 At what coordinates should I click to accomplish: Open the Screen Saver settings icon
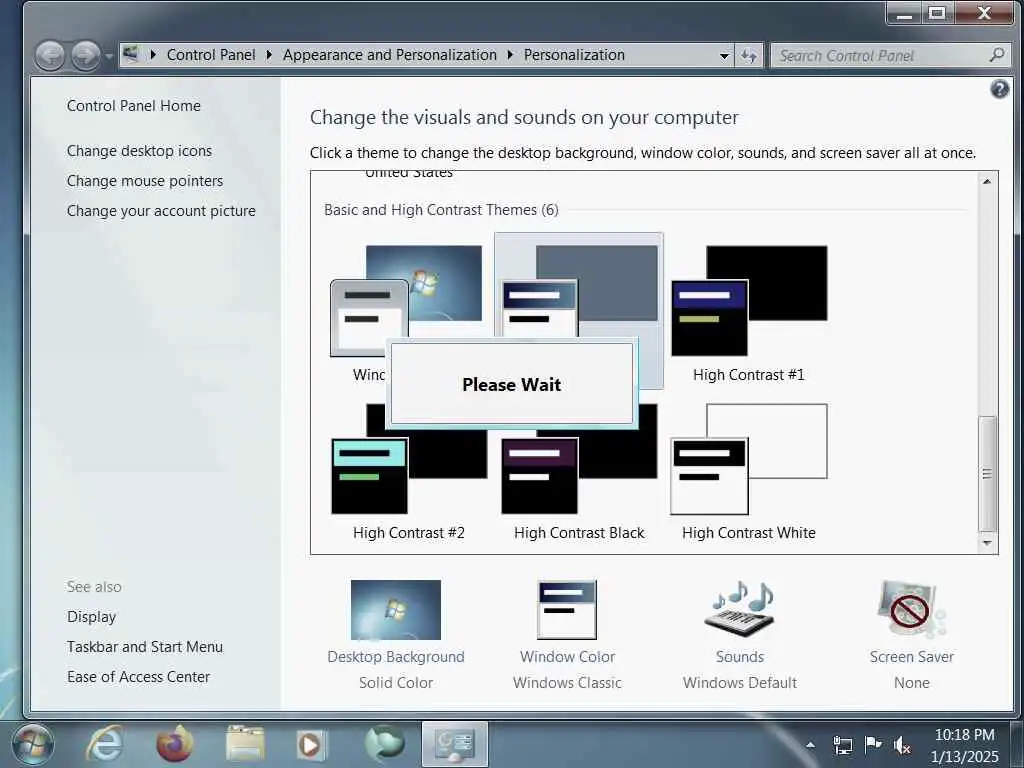pyautogui.click(x=912, y=609)
